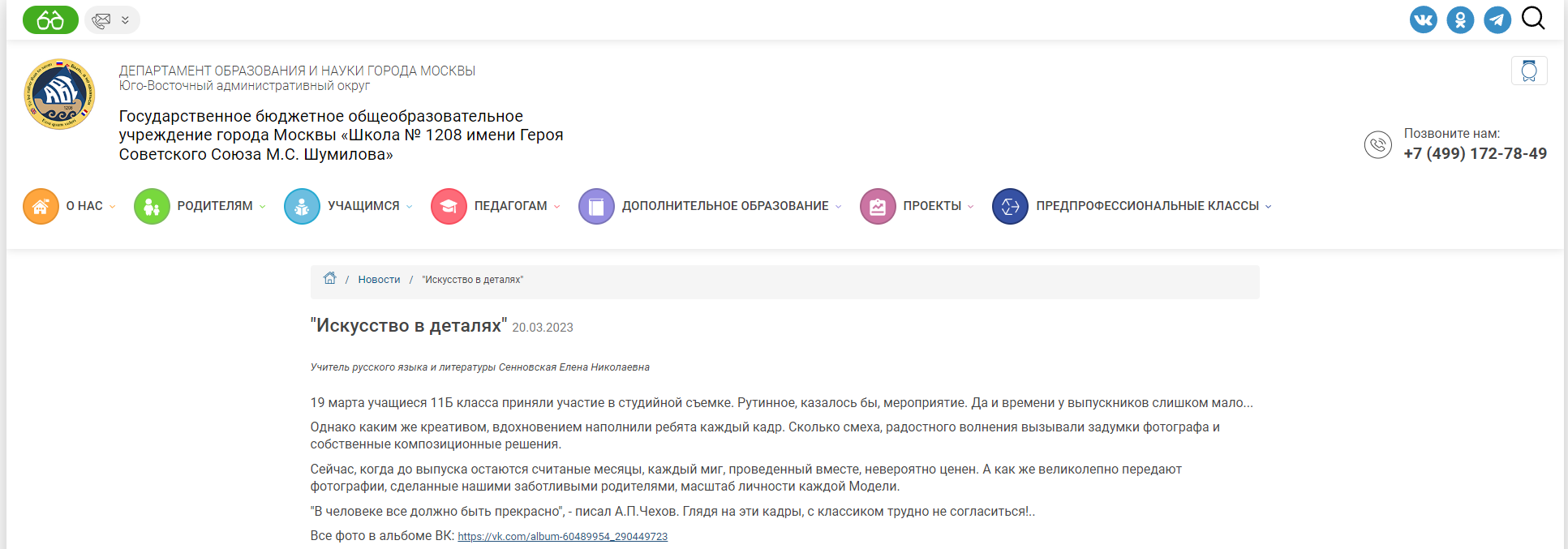Open the Odnoklassniki social icon
This screenshot has width=1568, height=549.
[1460, 19]
